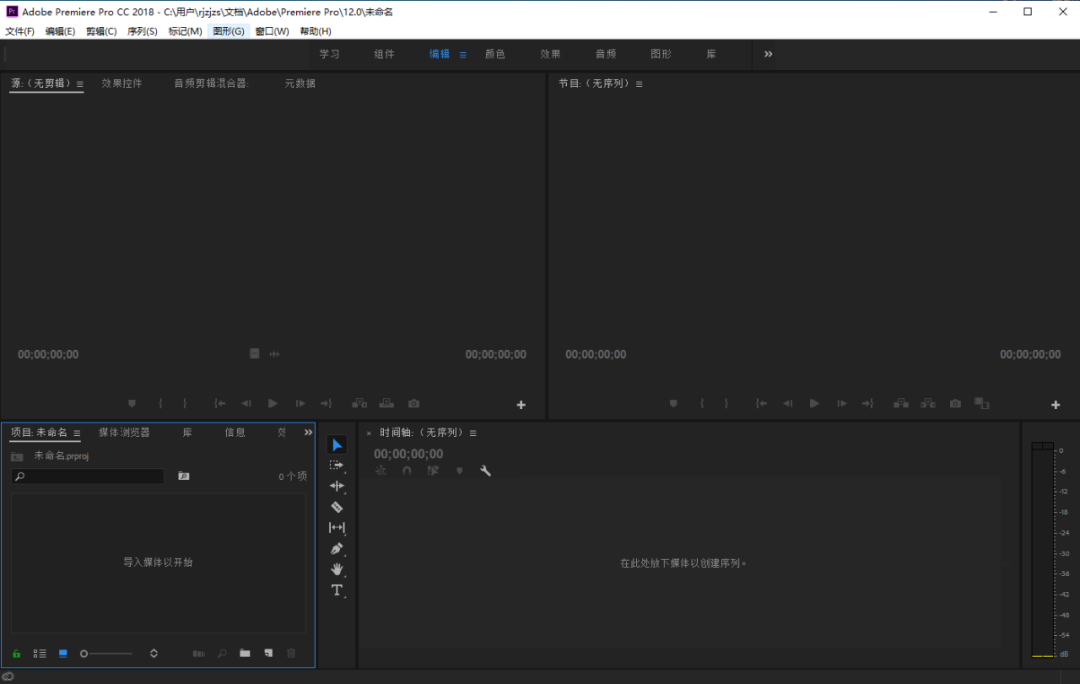Switch to the 效果控件 tab
This screenshot has width=1080, height=684.
122,83
